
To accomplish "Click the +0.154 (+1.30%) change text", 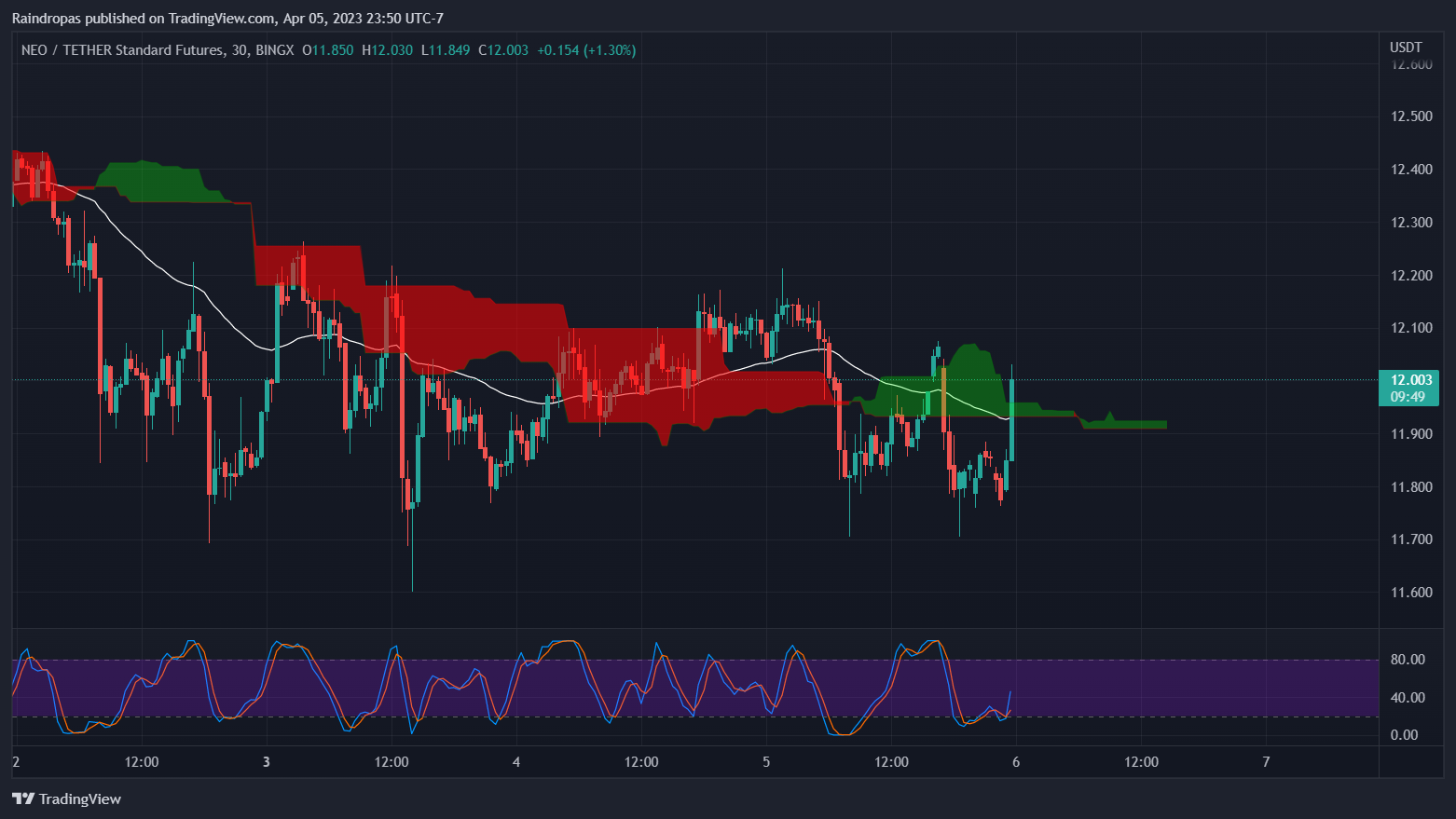I will 586,50.
